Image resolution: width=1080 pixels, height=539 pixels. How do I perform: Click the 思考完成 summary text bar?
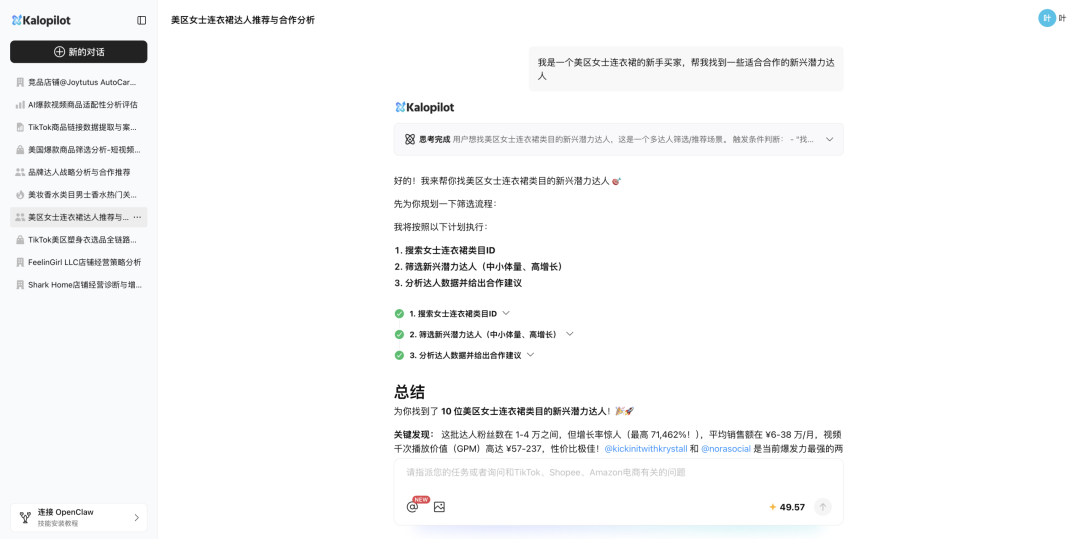619,139
